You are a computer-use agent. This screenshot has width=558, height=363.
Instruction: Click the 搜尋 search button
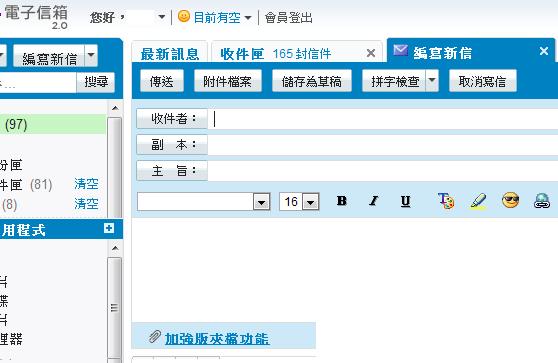[96, 82]
